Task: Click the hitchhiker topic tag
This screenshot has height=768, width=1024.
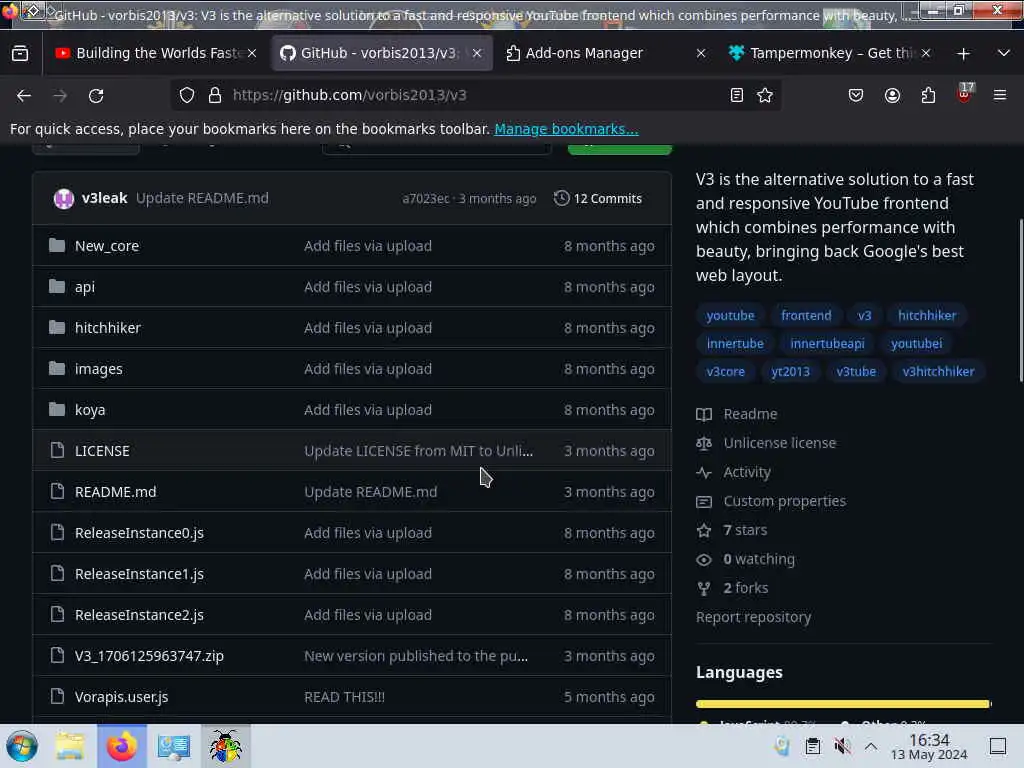Action: tap(927, 315)
